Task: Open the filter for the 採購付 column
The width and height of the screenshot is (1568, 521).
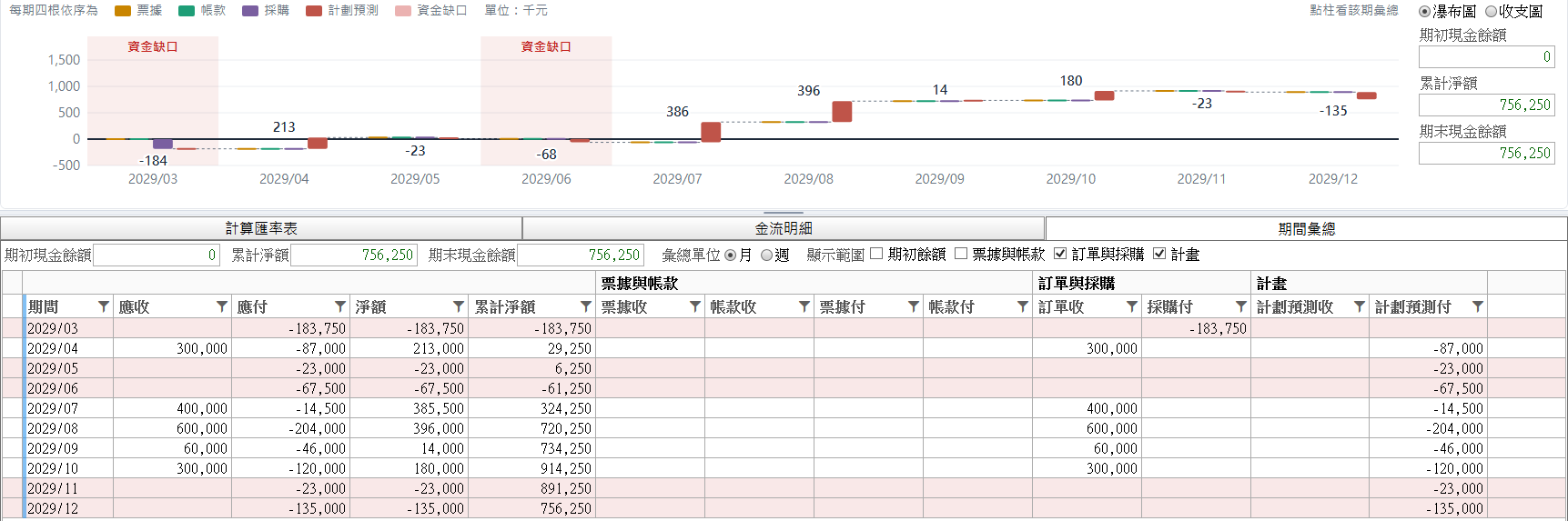Action: [1240, 307]
